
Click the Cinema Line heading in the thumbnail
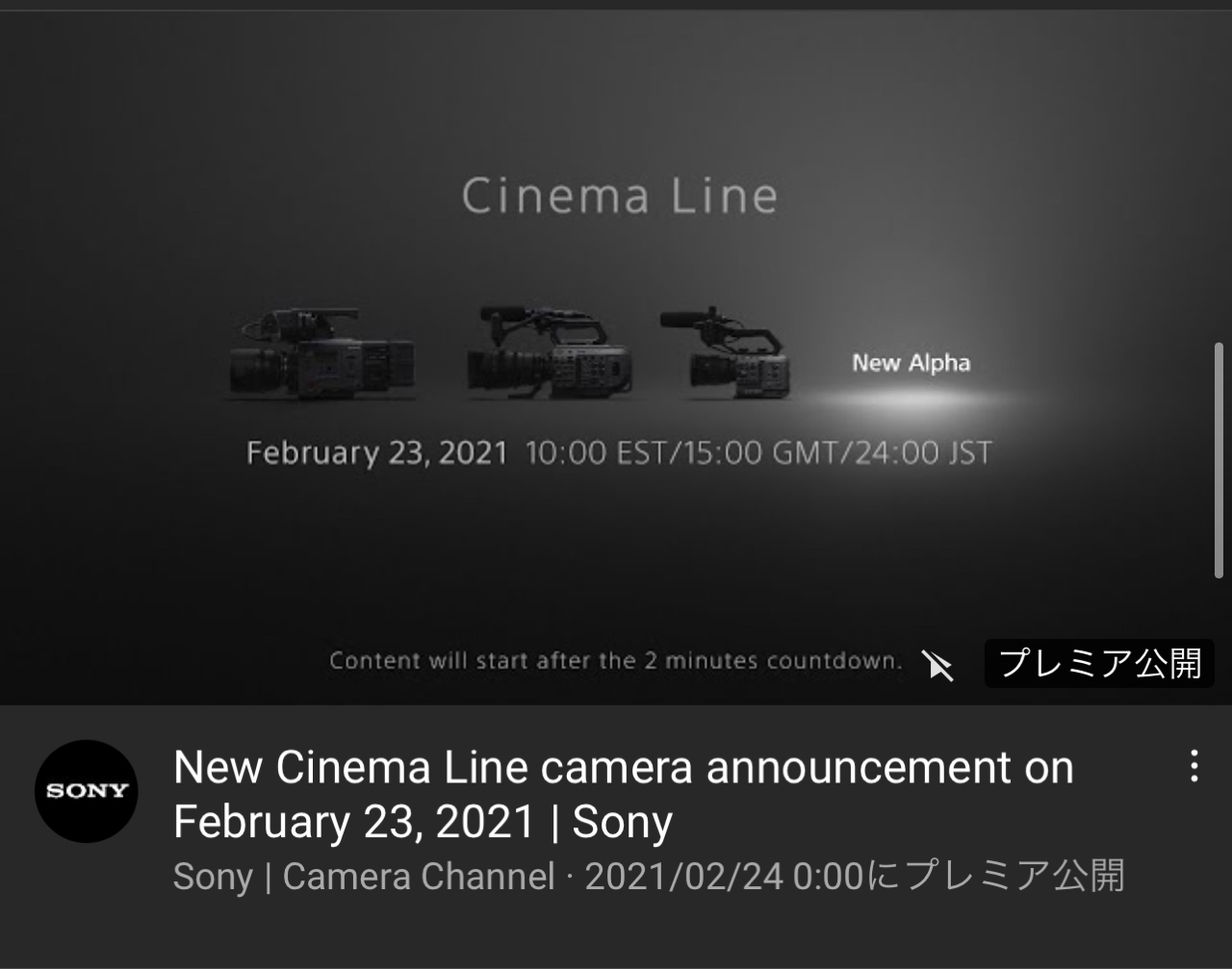(x=619, y=195)
